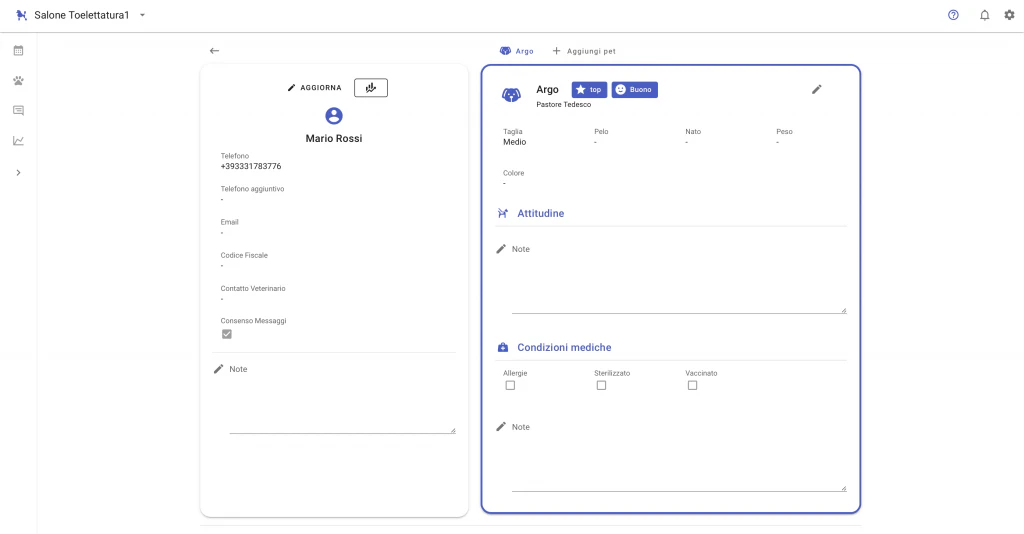Expand the left sidebar with chevron

tap(18, 173)
